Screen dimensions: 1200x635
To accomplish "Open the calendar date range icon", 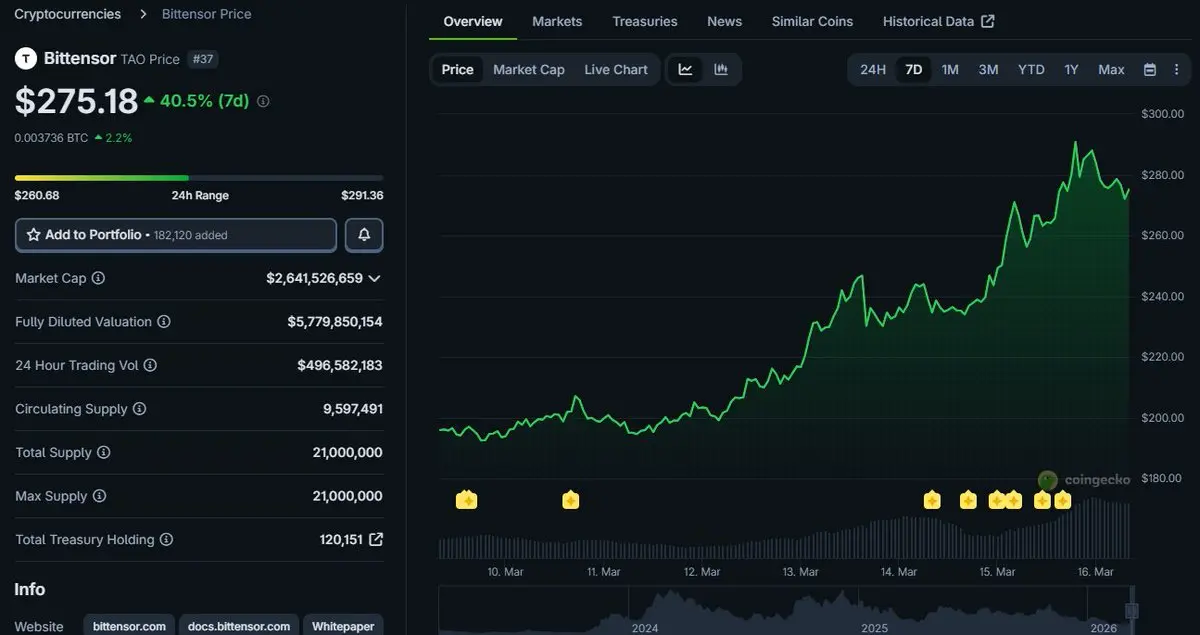I will point(1150,69).
